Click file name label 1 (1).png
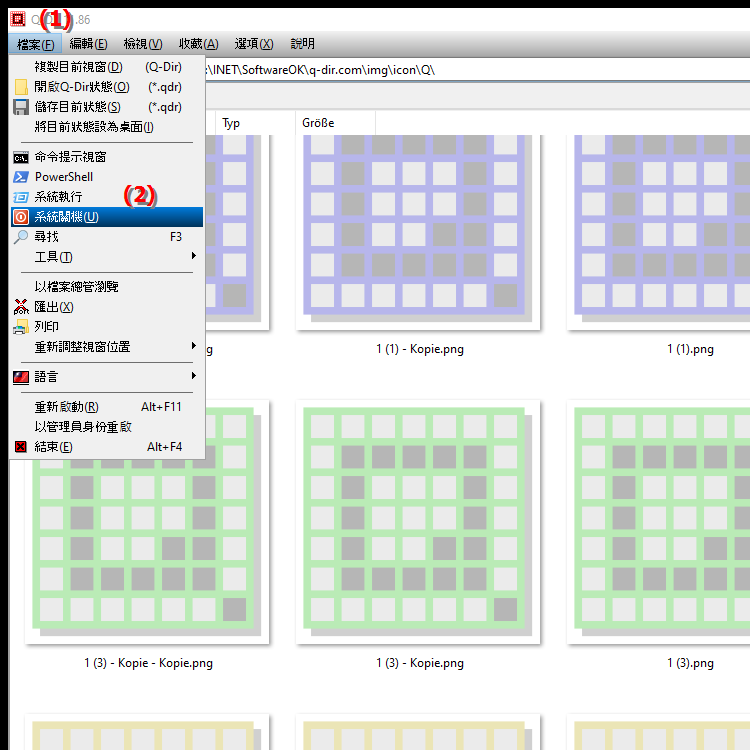Screen dimensions: 750x750 690,349
